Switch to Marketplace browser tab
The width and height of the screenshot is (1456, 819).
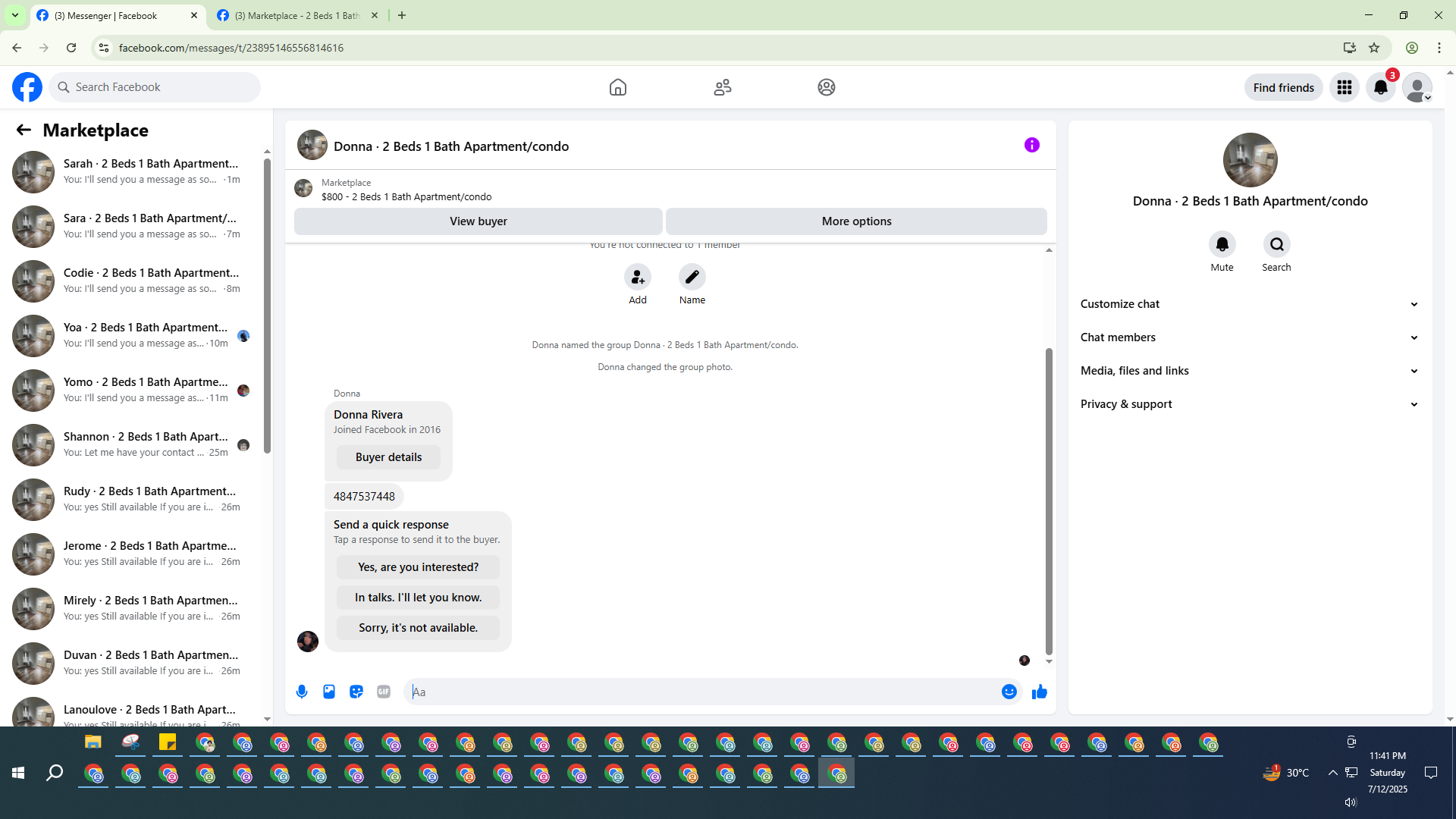point(297,15)
